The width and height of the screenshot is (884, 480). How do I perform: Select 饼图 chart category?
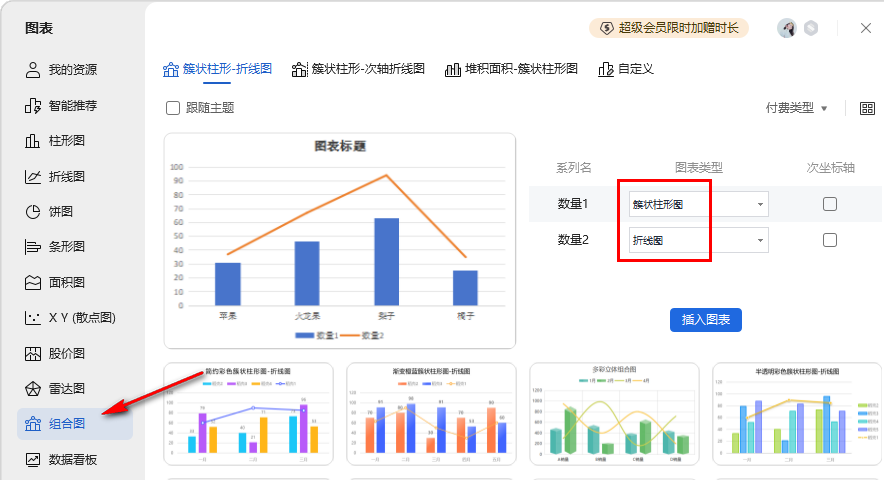[49, 212]
